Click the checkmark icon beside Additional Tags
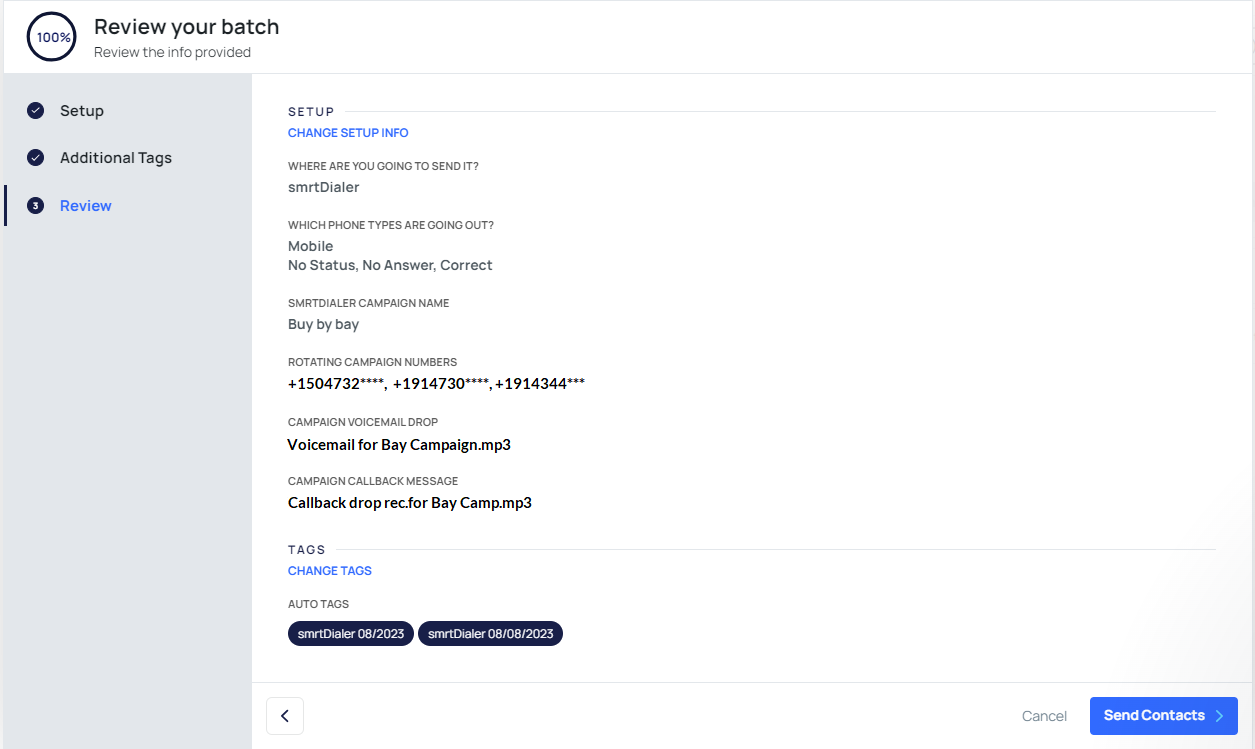The image size is (1255, 749). point(35,158)
